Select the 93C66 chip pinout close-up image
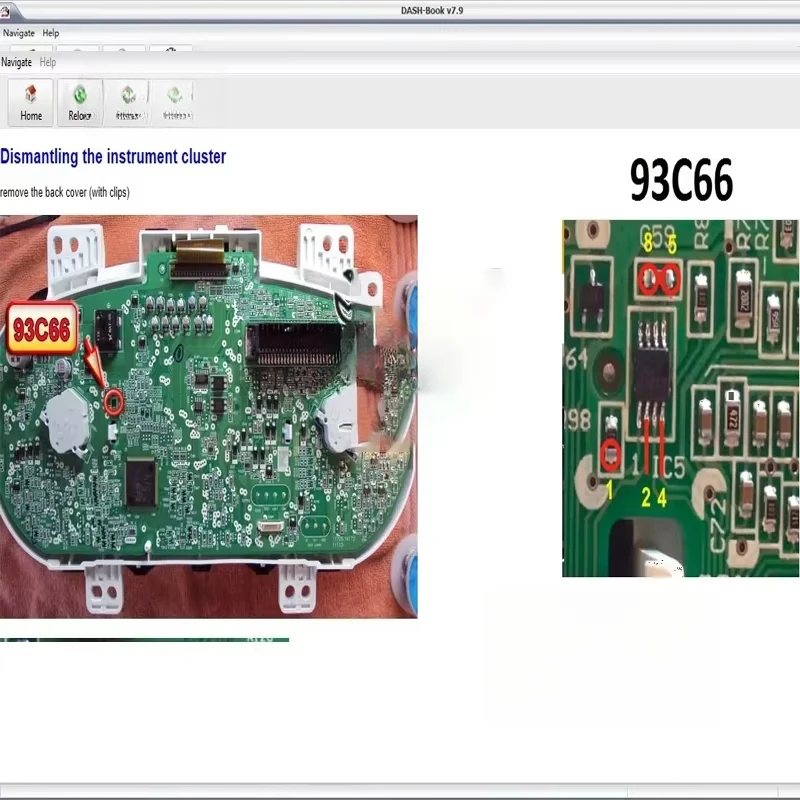The width and height of the screenshot is (800, 800). tap(681, 398)
